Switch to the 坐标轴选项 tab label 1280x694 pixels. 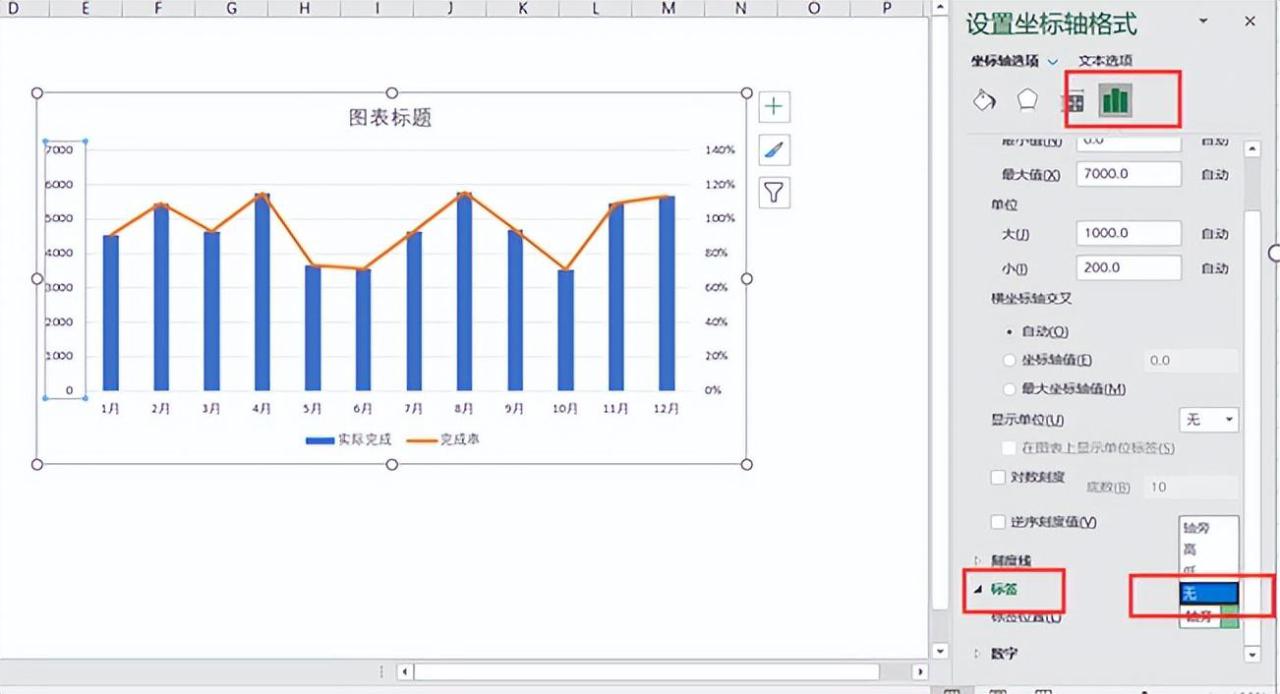click(1005, 60)
